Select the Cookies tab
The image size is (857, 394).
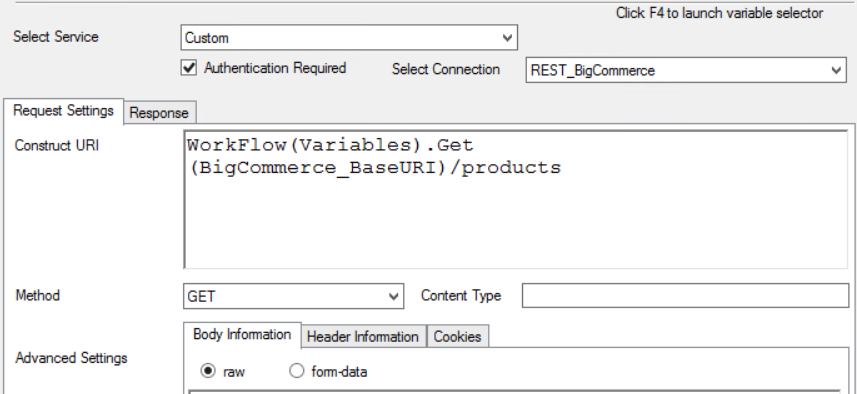457,337
